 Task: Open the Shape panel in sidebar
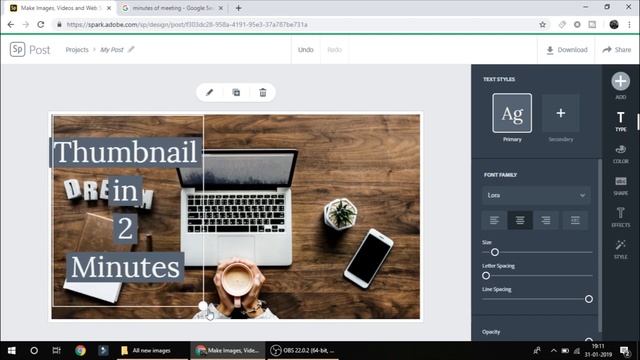pos(620,185)
